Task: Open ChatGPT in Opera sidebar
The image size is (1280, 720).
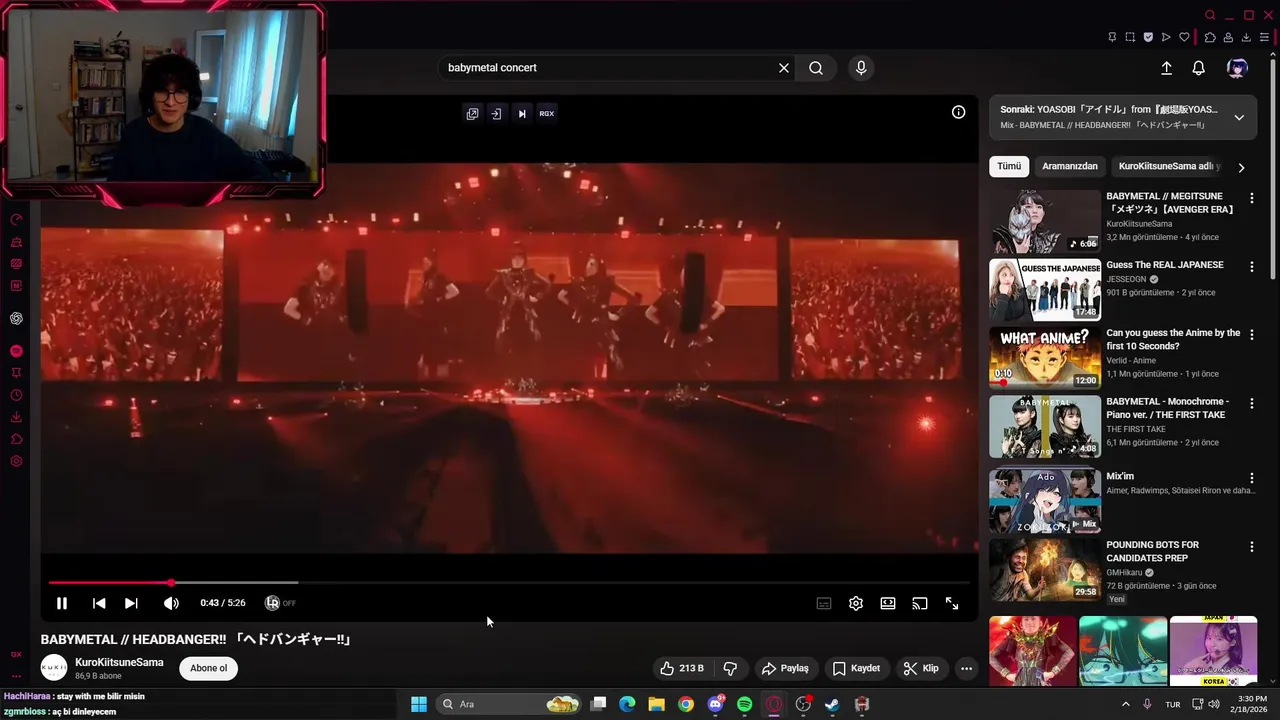Action: (16, 318)
